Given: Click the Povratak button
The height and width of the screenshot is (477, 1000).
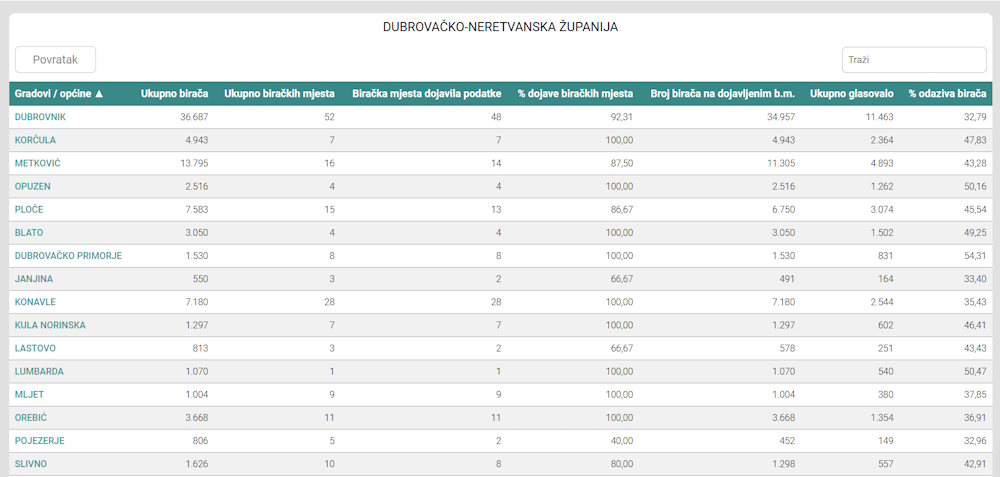Looking at the screenshot, I should (x=55, y=59).
